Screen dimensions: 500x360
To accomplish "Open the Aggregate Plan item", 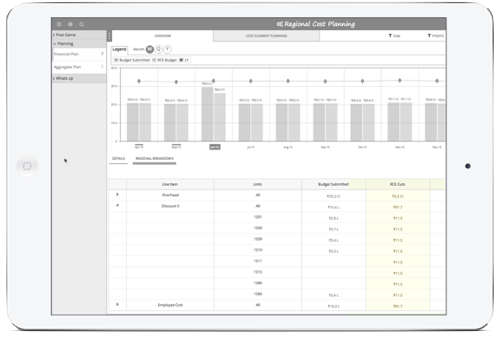I will click(79, 67).
